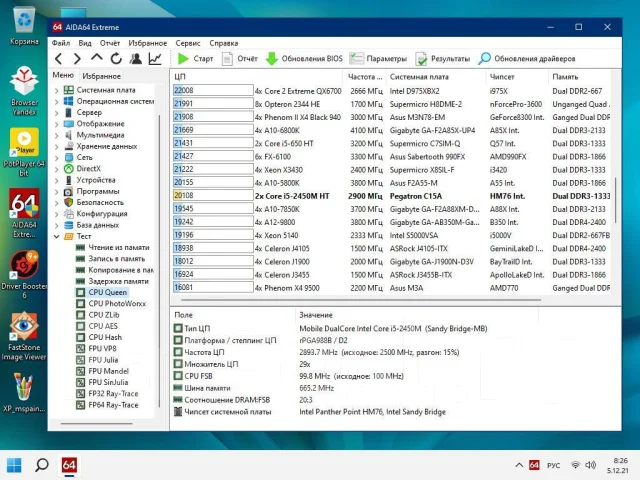Click Обновления BIOS toolbar button
This screenshot has width=640, height=480.
tap(304, 59)
